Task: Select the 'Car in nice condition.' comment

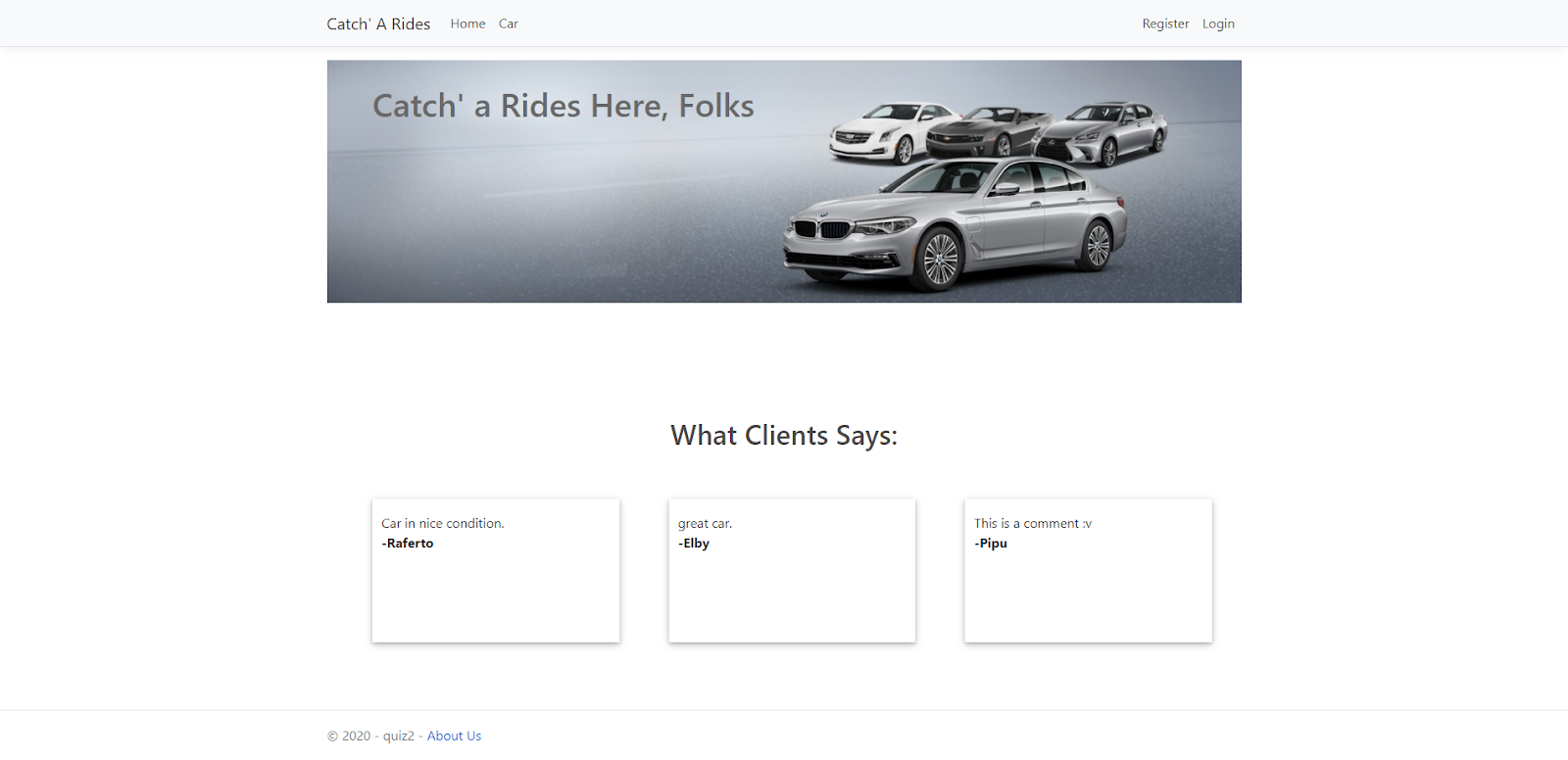Action: coord(443,523)
